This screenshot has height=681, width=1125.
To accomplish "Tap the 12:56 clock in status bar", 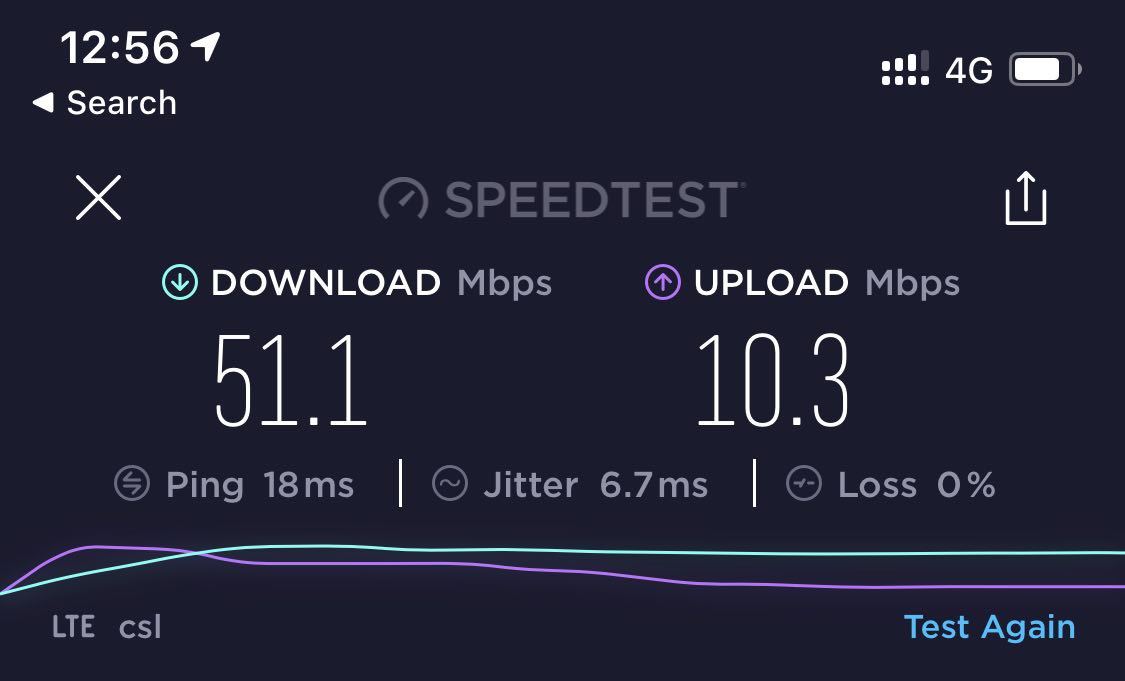I will click(x=119, y=48).
